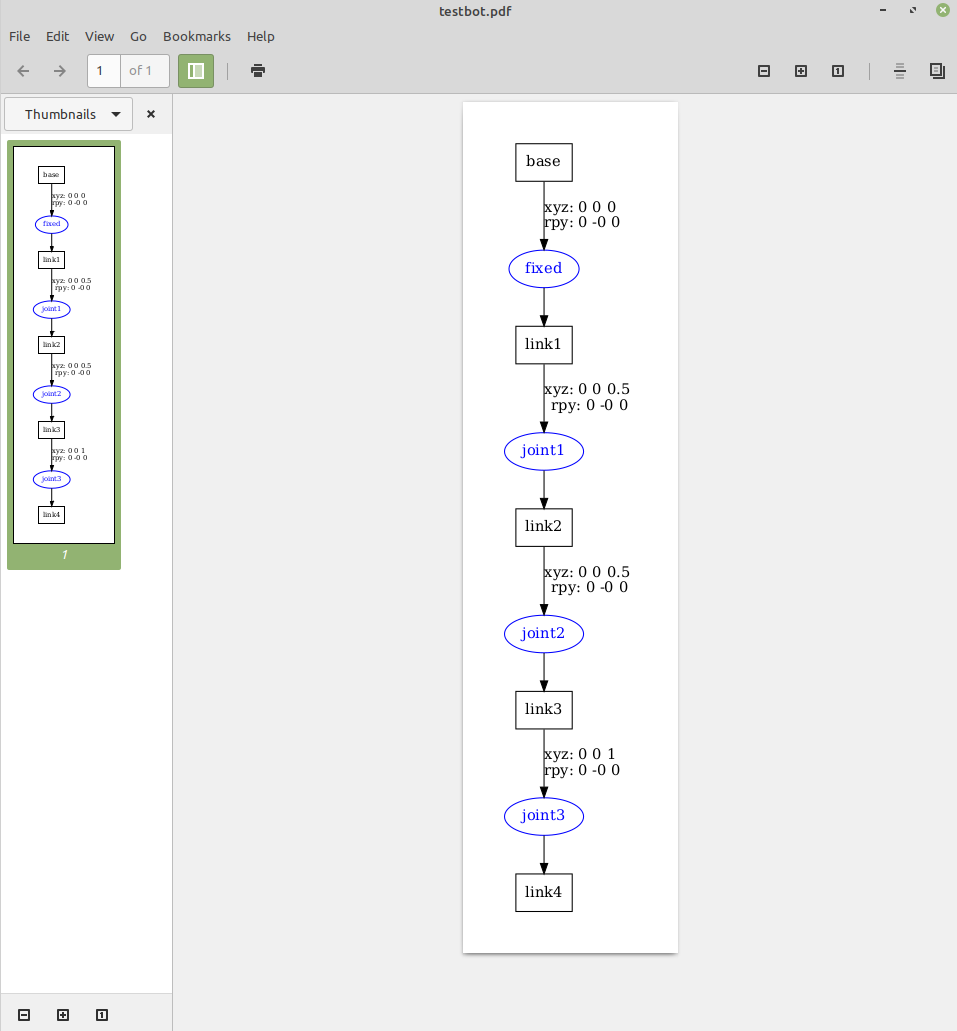Image resolution: width=957 pixels, height=1031 pixels.
Task: Open the View menu
Action: (99, 36)
